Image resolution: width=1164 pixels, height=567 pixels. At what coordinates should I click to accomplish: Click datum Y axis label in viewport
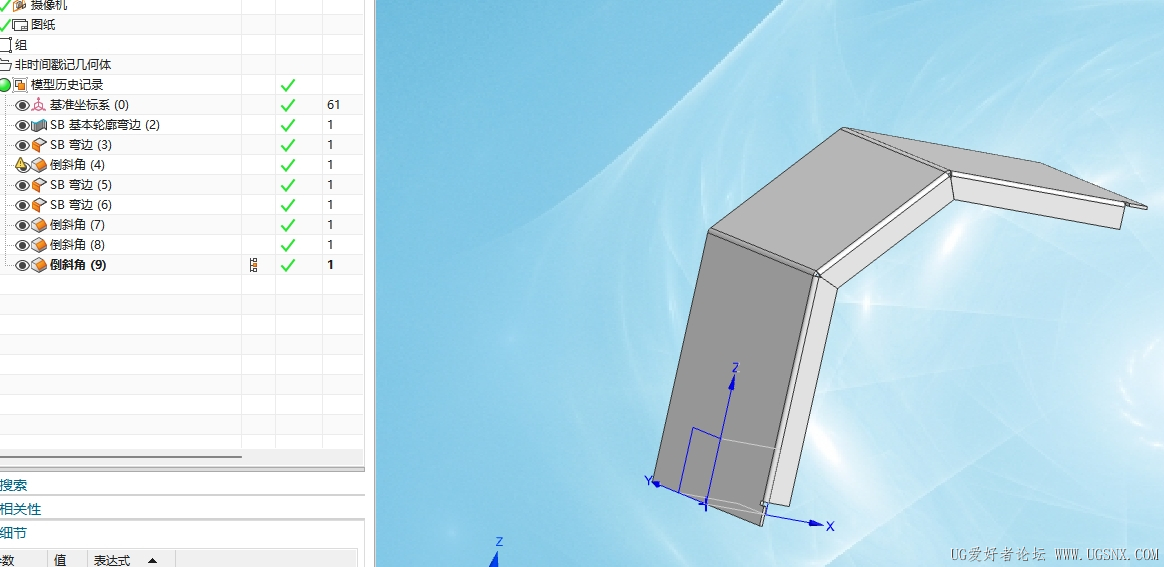pyautogui.click(x=648, y=481)
